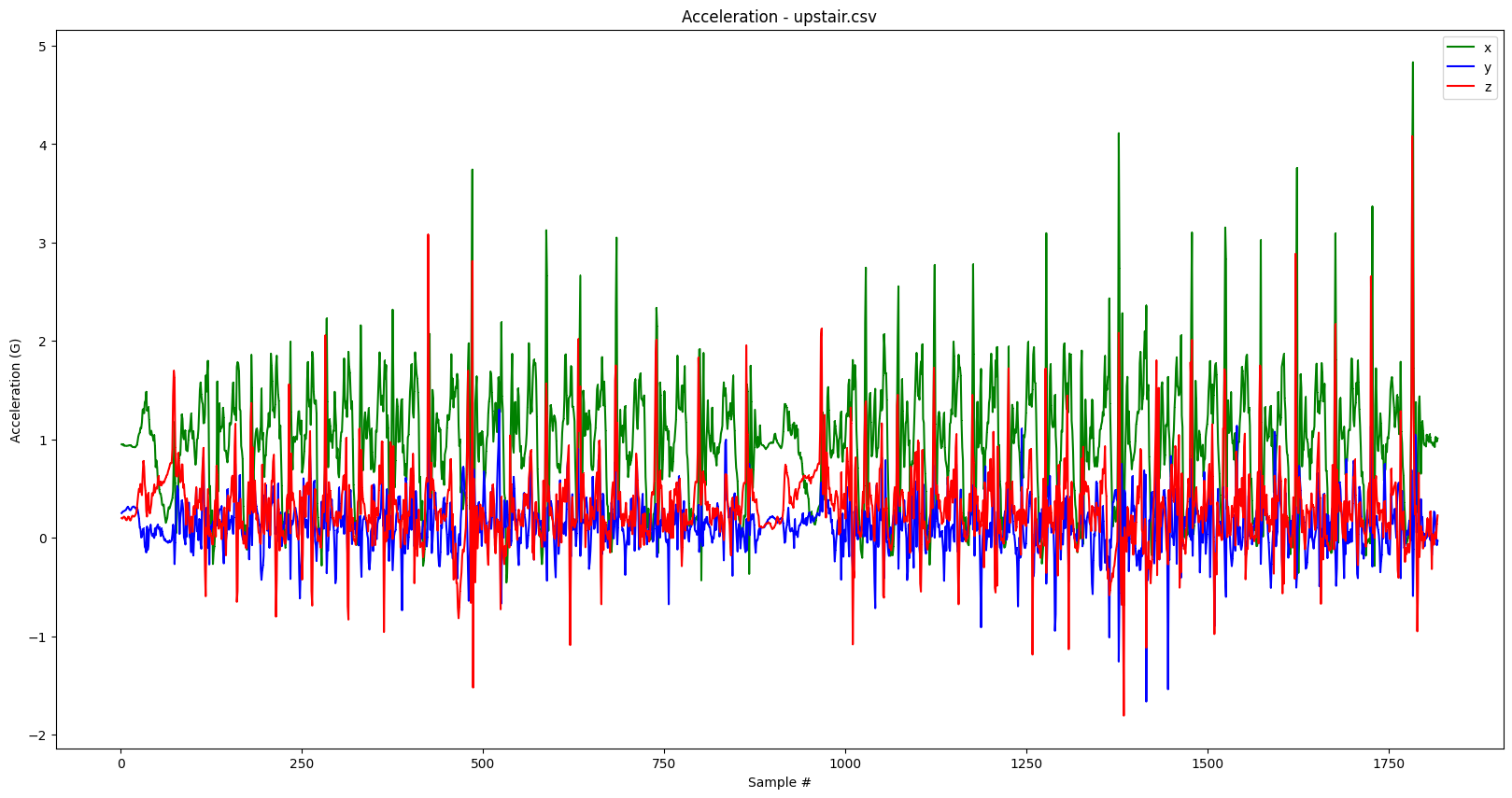Screen dimensions: 1512x798
Task: Click the plot title "Acceleration - upstair.csv"
Action: pos(779,17)
